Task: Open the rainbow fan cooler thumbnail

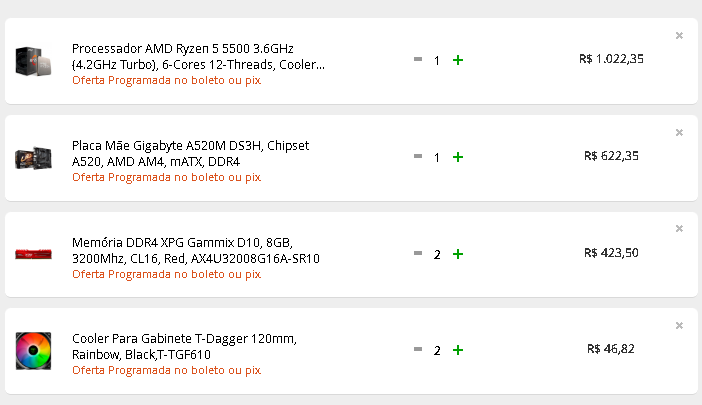Action: coord(33,351)
